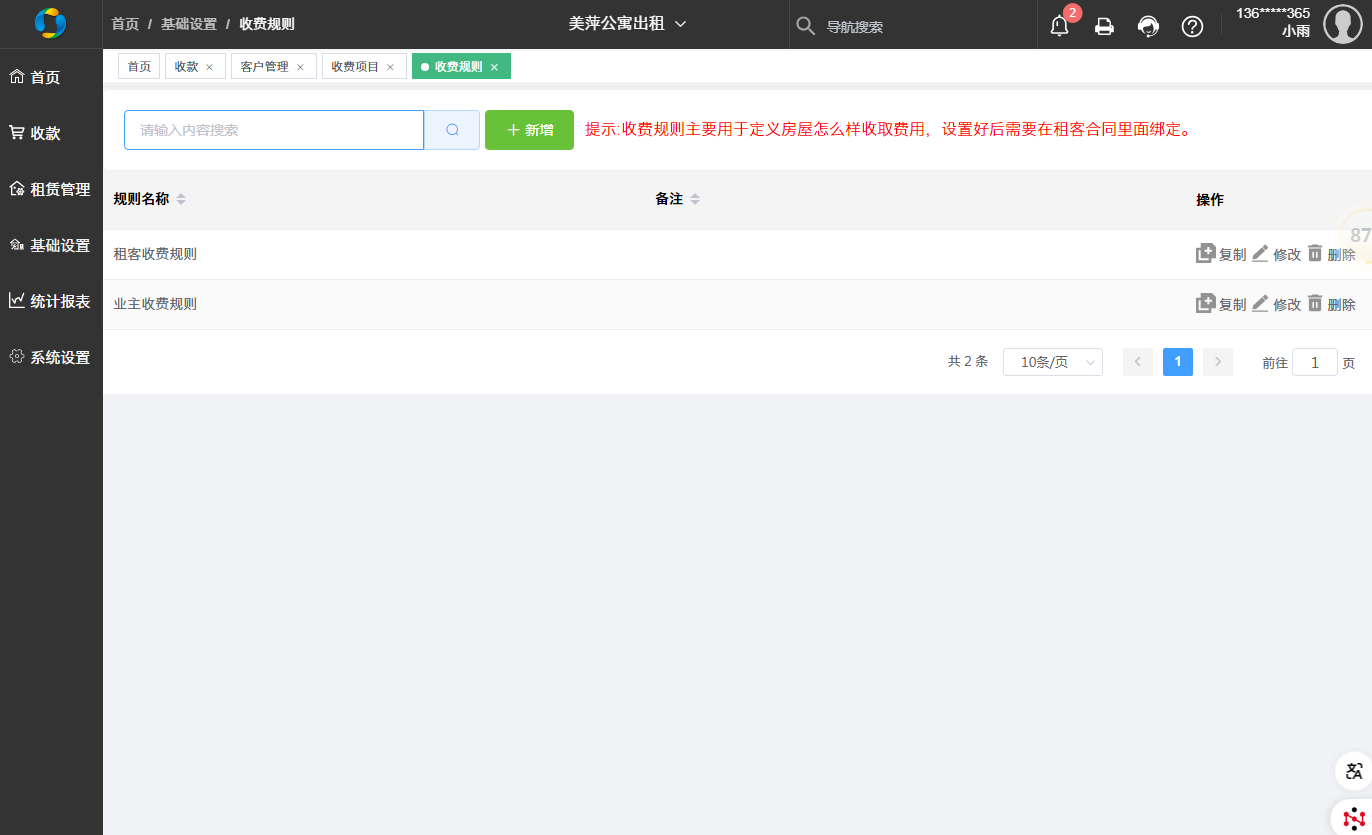Edit the 业主收费规则 rule
This screenshot has width=1372, height=835.
click(x=1276, y=304)
